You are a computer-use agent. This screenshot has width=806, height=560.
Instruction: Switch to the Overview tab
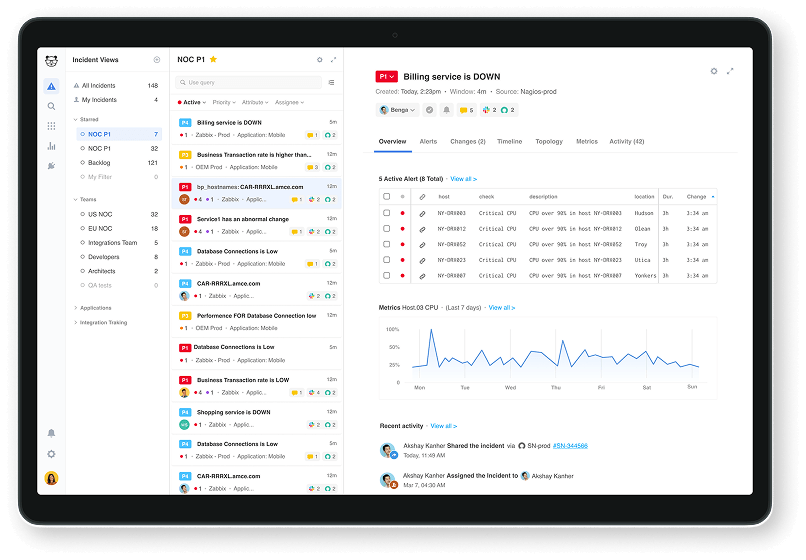pyautogui.click(x=393, y=141)
